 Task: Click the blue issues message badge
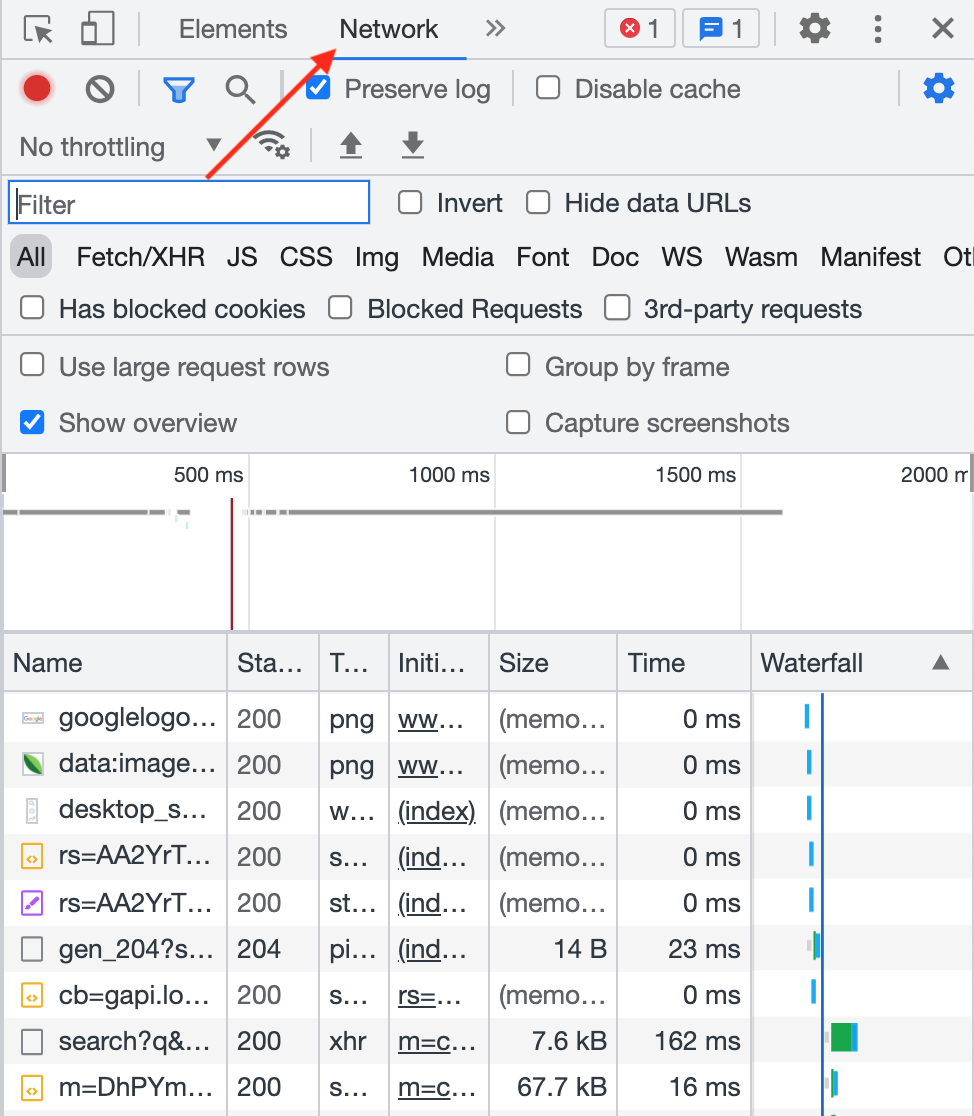(721, 28)
